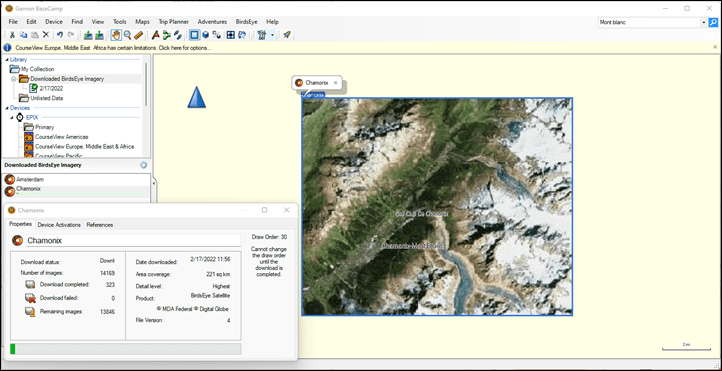This screenshot has width=722, height=371.
Task: Click the blue triangle compass on map
Action: point(197,97)
